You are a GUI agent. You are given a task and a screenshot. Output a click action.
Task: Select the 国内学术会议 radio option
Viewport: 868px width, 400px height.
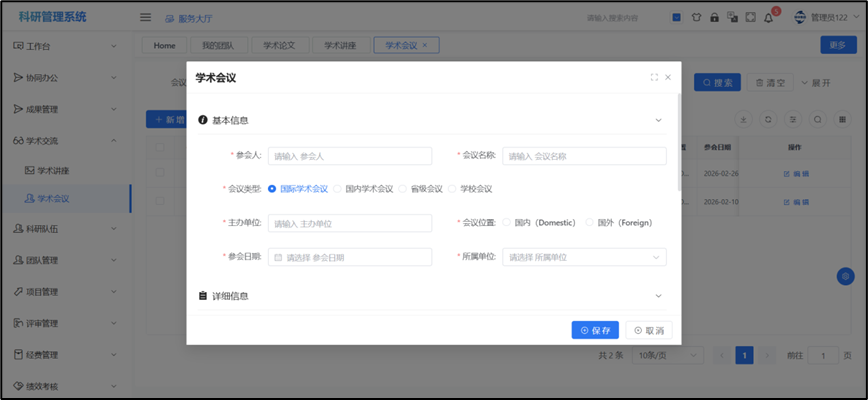coord(338,188)
